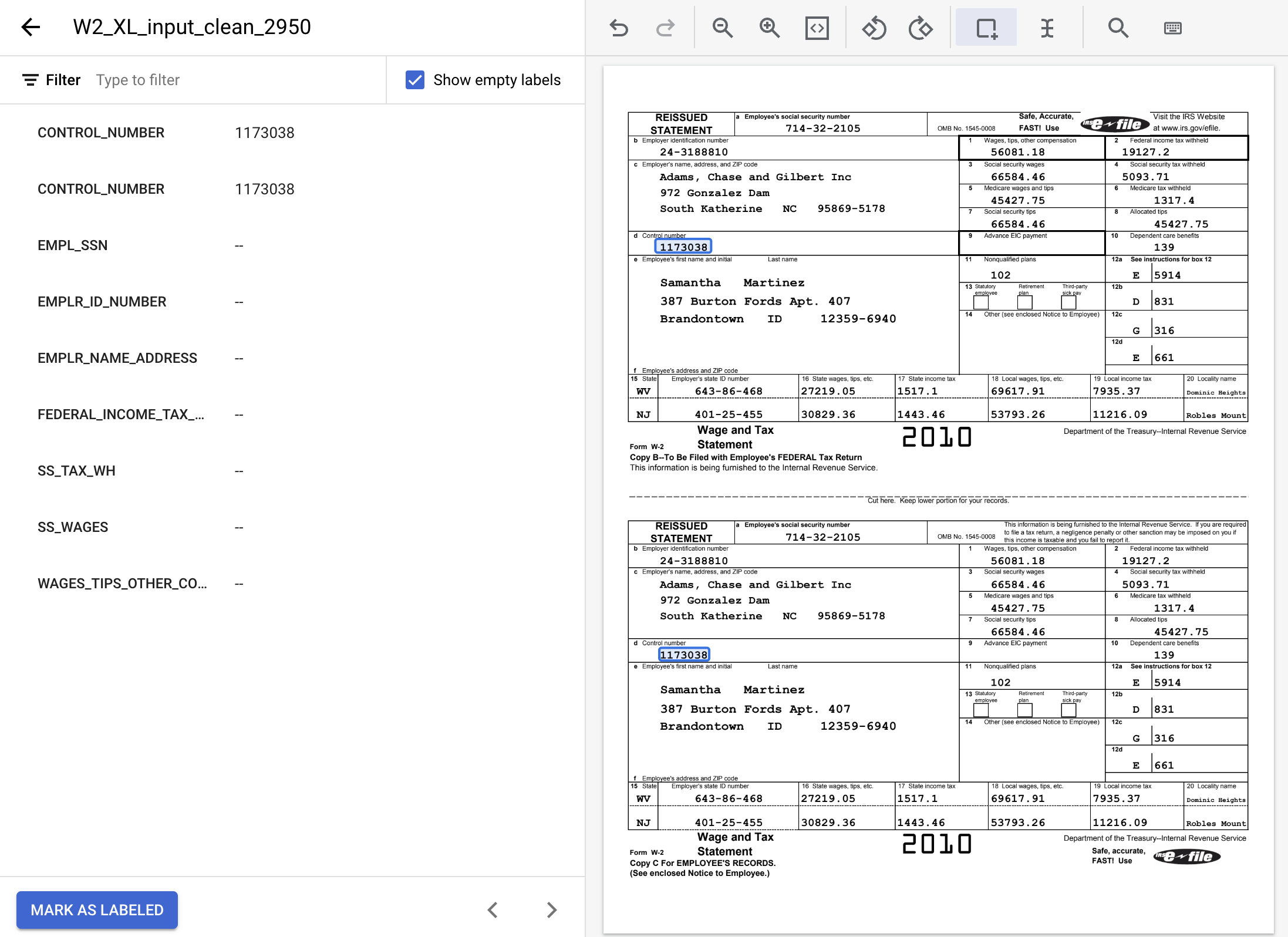Select the highlighted 1173038 control number annotation
Image resolution: width=1288 pixels, height=937 pixels.
683,247
